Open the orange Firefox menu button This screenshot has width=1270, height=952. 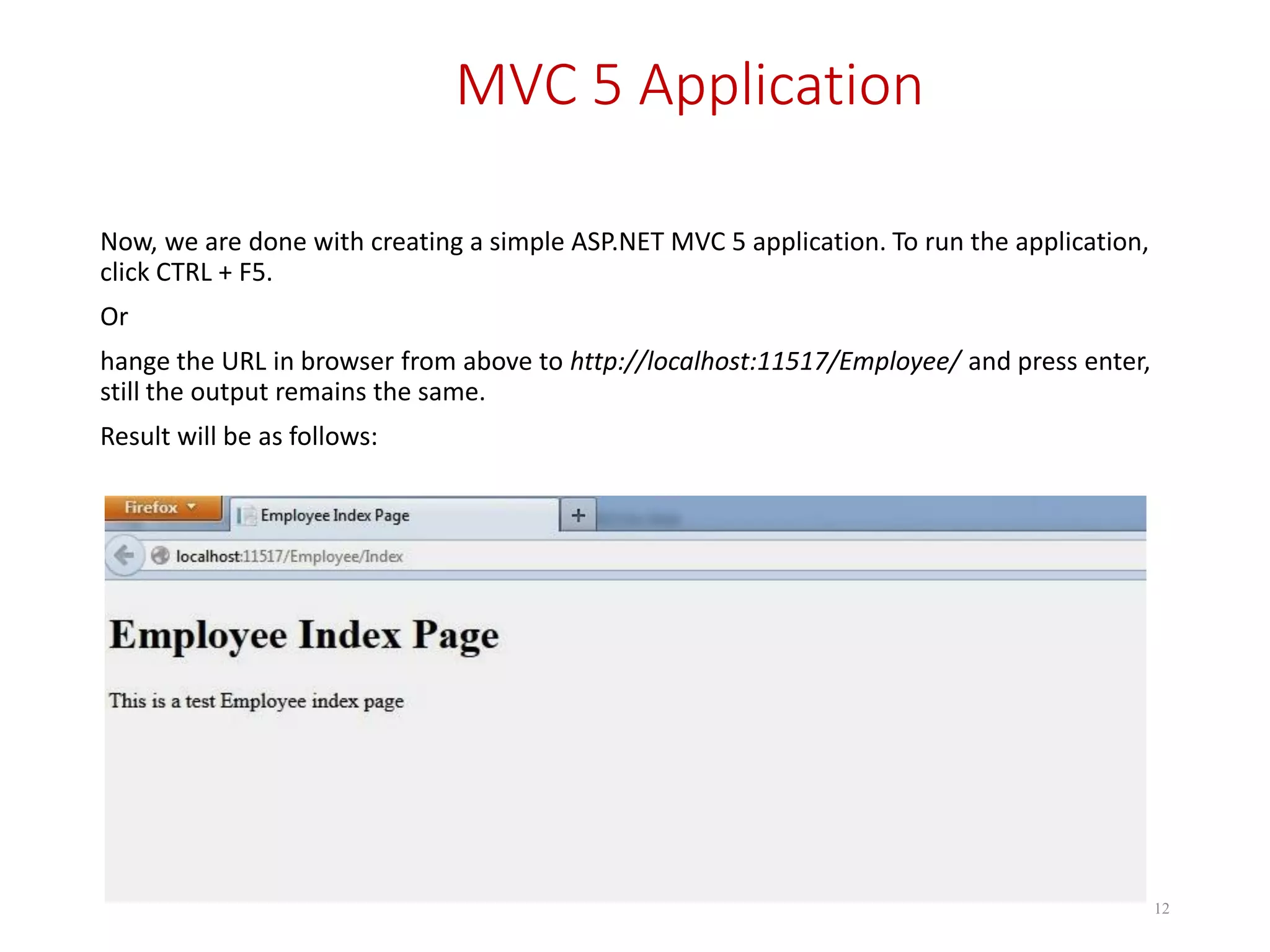pos(164,508)
